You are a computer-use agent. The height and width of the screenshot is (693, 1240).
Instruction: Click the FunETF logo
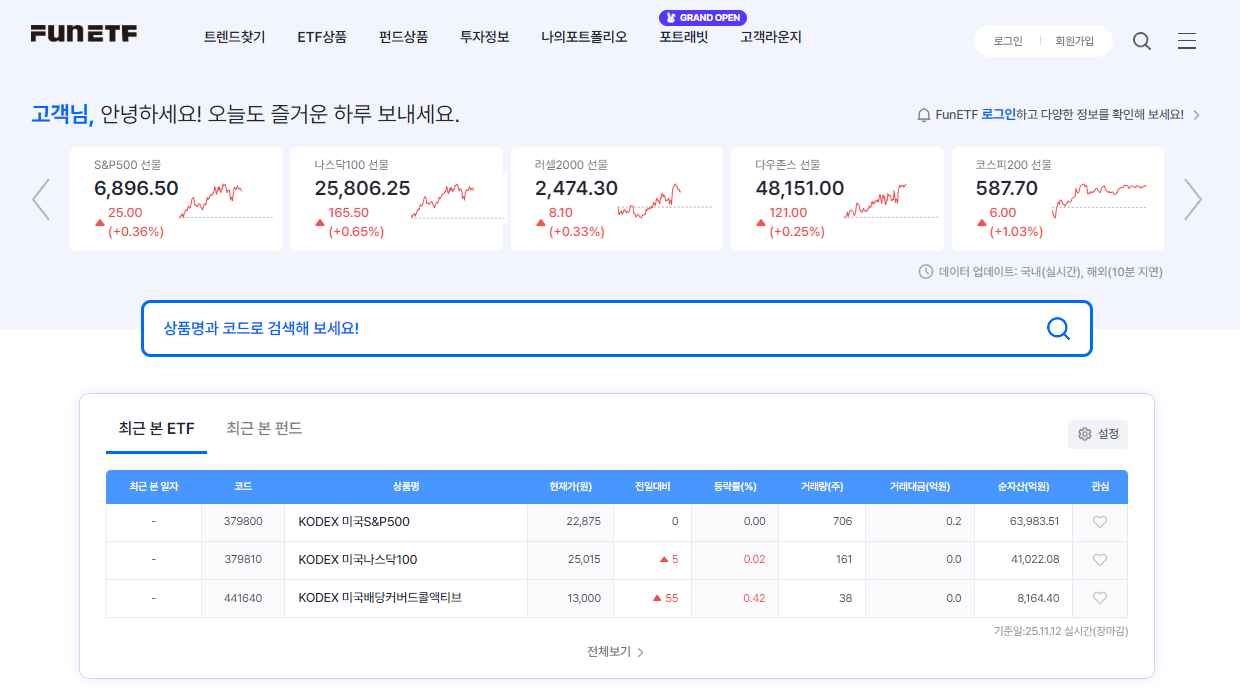[x=84, y=34]
